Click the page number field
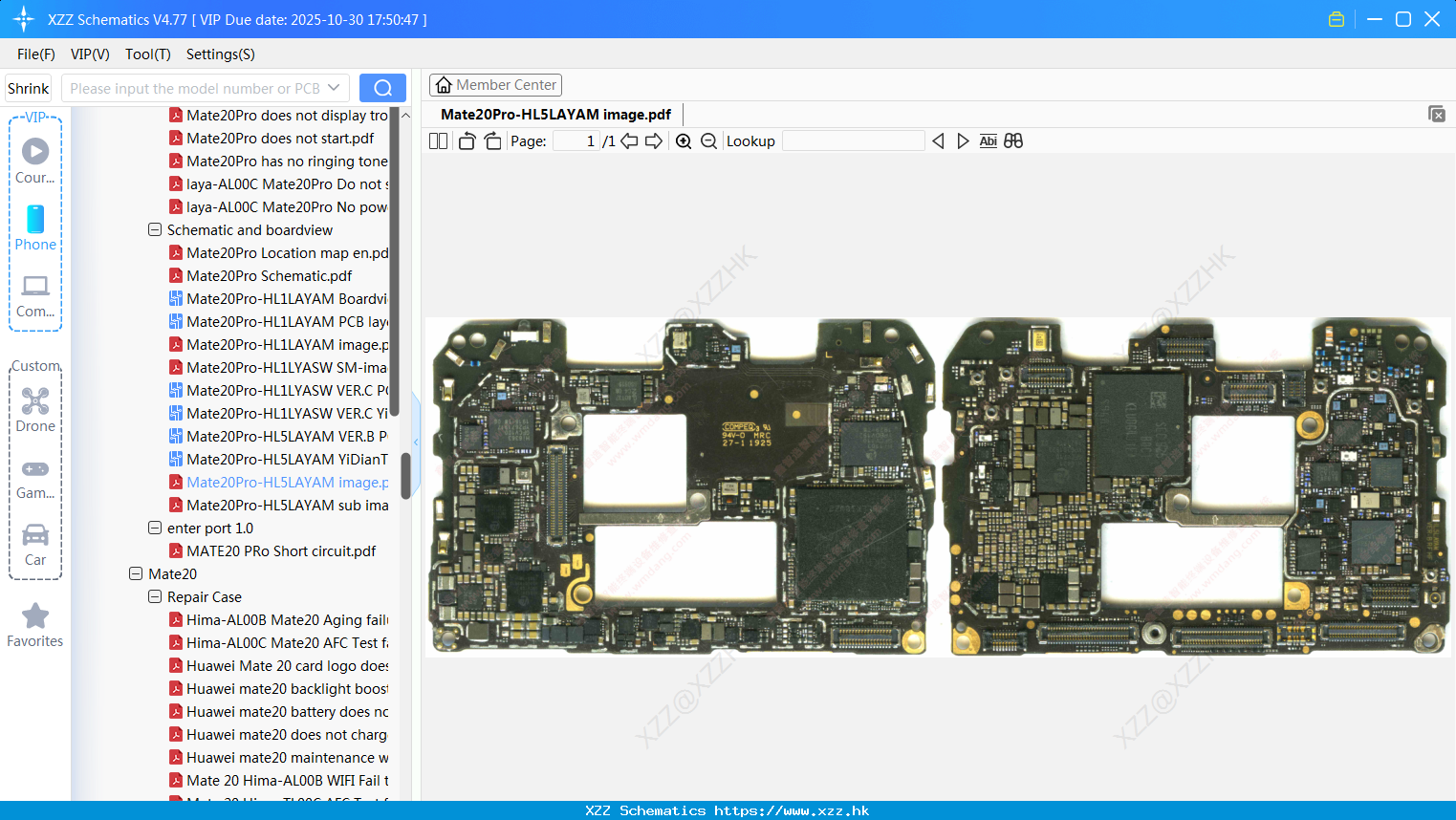This screenshot has height=820, width=1456. pyautogui.click(x=576, y=141)
